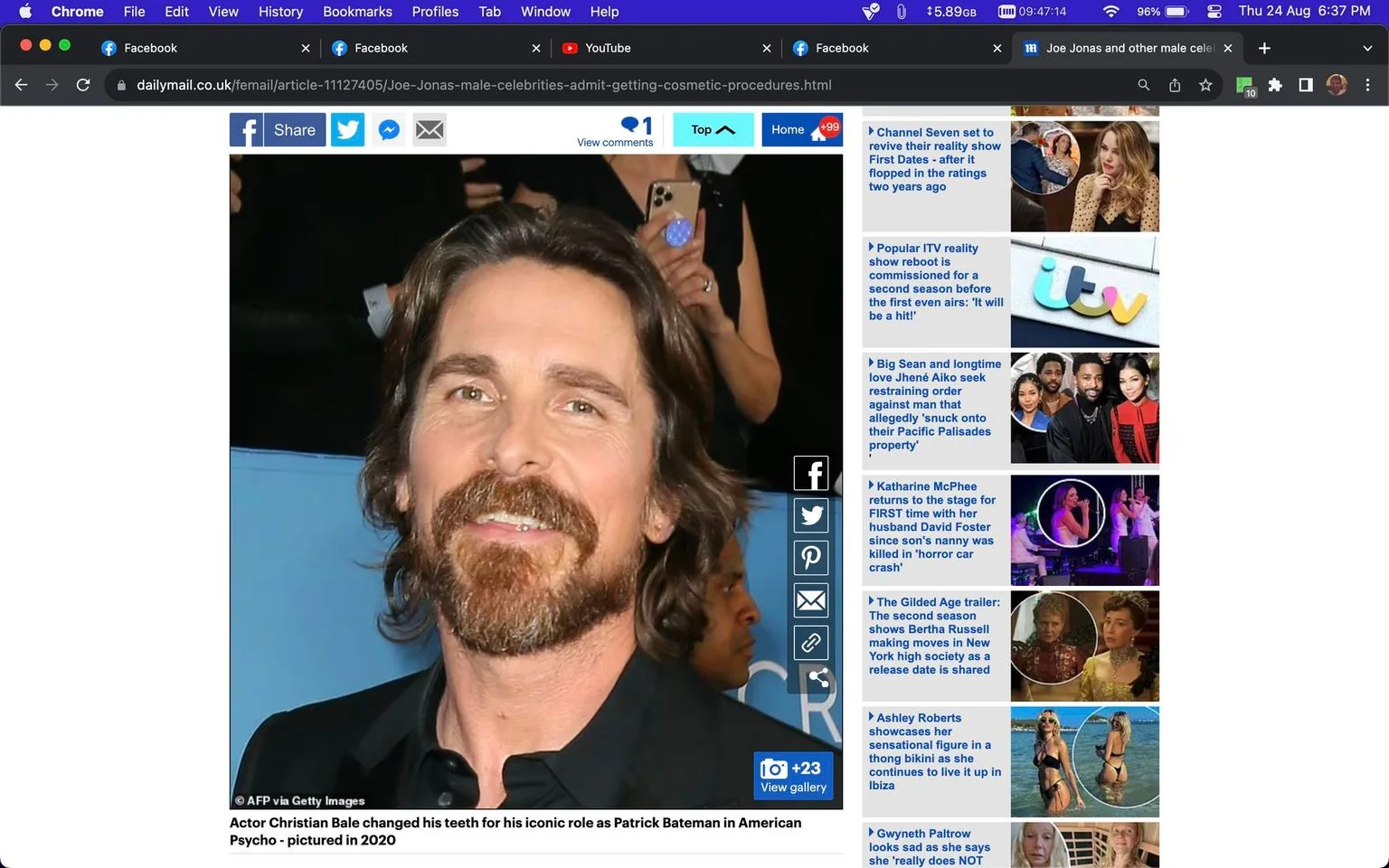Expand tab search chevron in tab strip
The width and height of the screenshot is (1389, 868).
tap(1367, 48)
